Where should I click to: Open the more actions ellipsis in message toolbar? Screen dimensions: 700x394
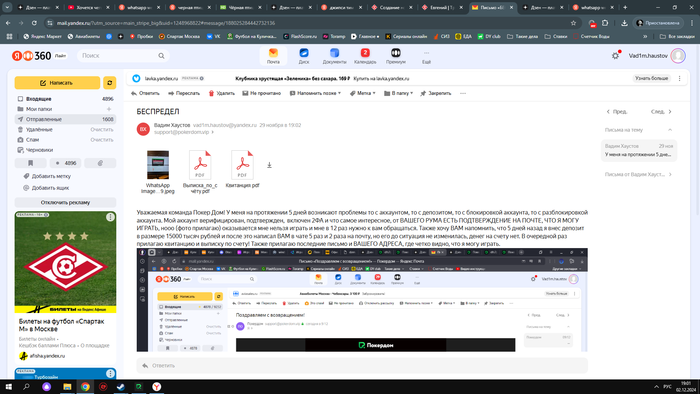(x=462, y=93)
